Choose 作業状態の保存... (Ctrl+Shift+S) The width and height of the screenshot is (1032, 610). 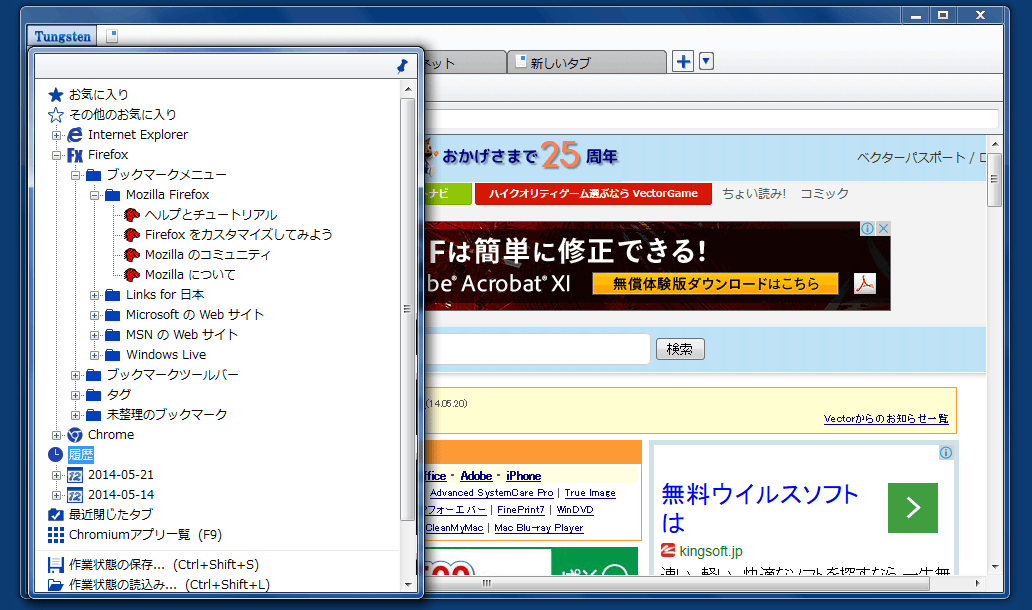click(164, 565)
